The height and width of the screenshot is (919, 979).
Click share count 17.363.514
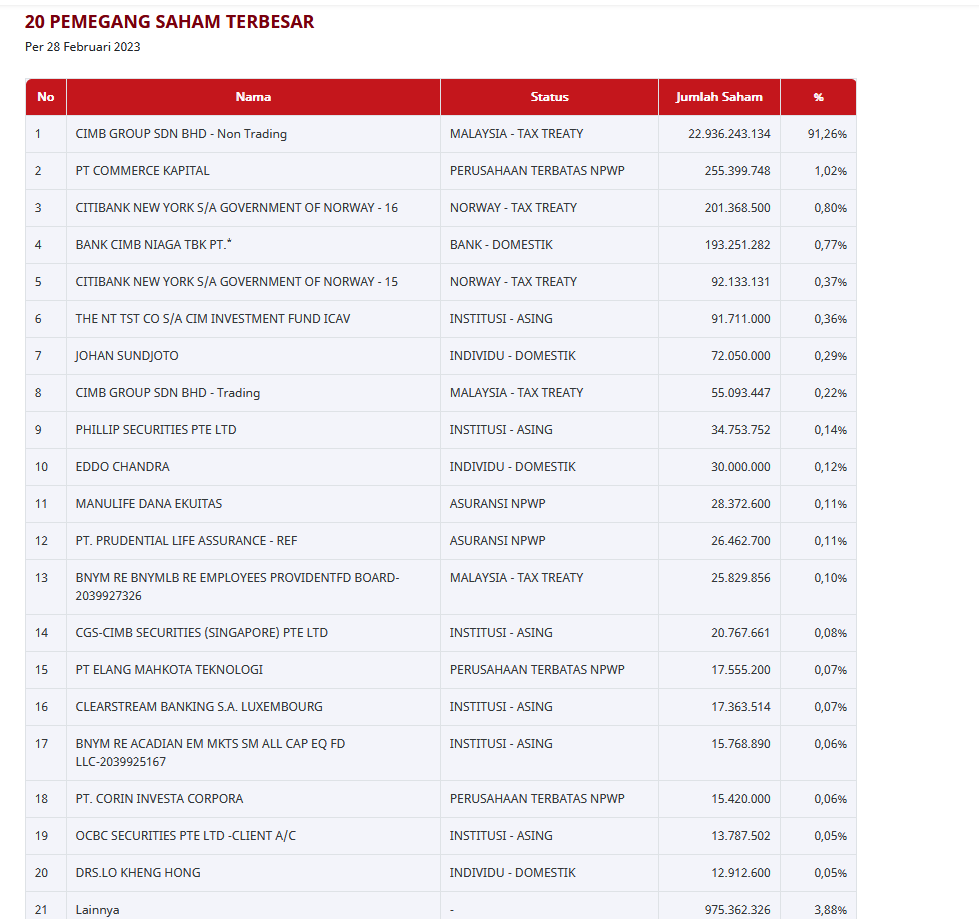point(740,706)
